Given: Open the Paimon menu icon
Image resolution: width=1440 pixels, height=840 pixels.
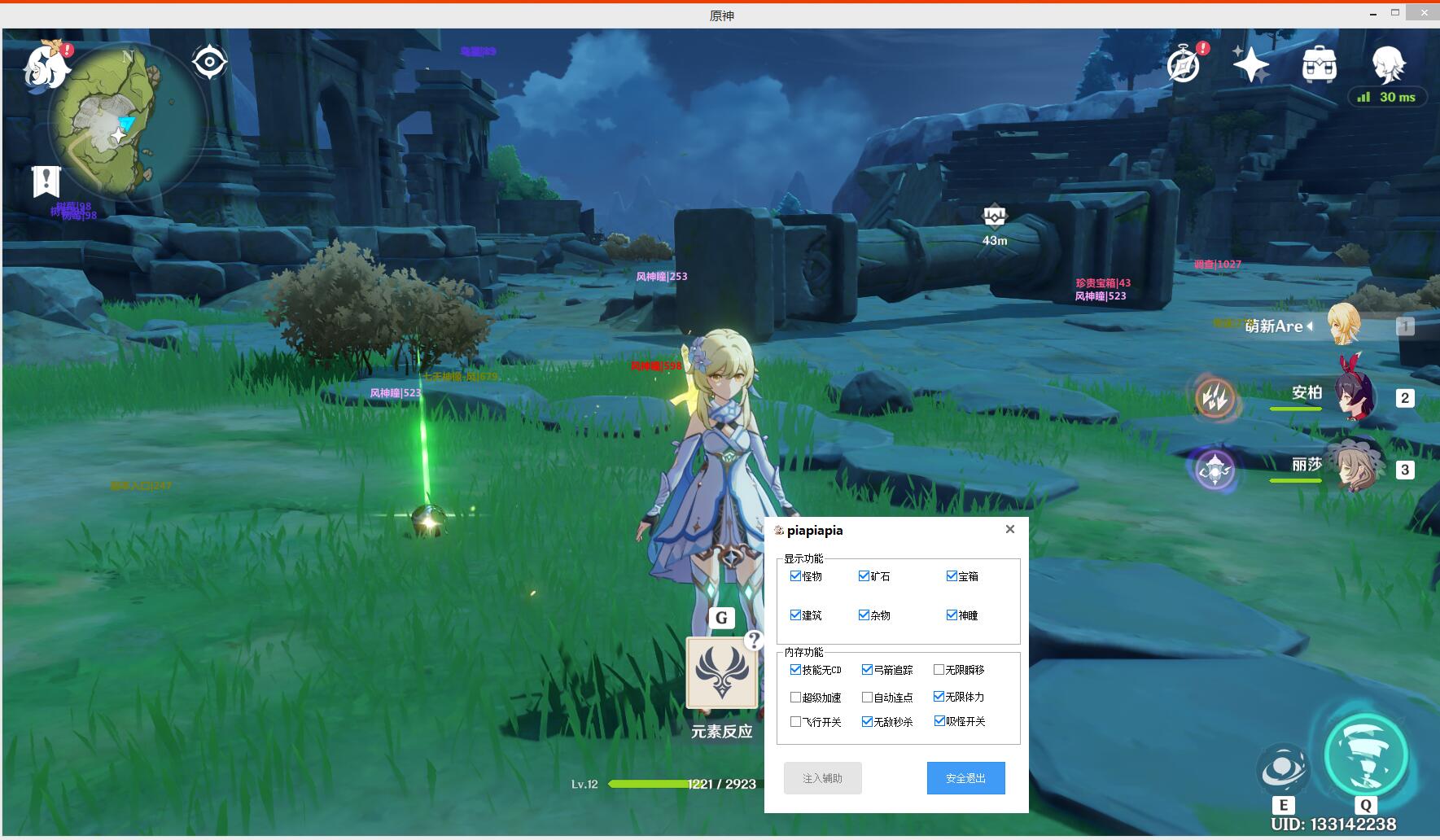Looking at the screenshot, I should [x=46, y=65].
